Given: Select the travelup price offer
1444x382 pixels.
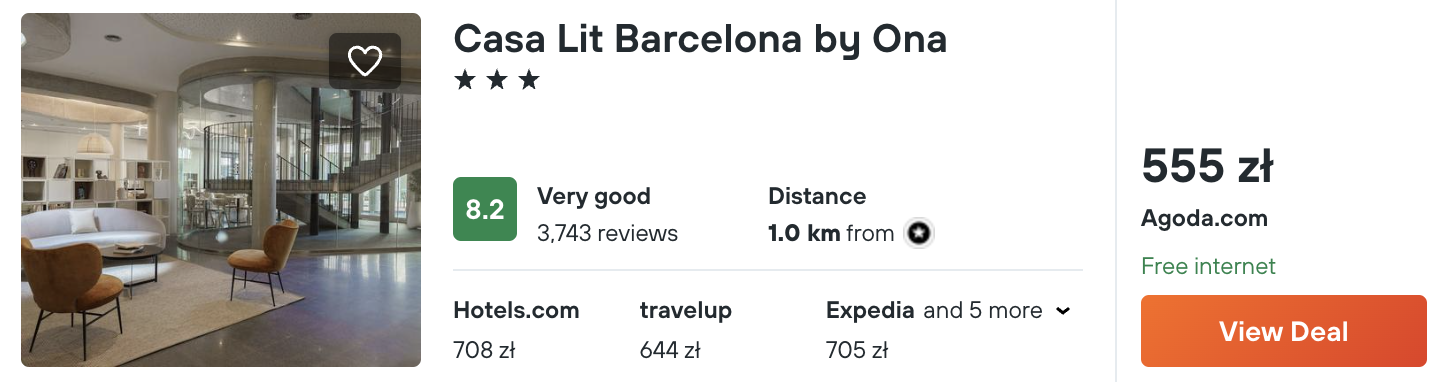Looking at the screenshot, I should tap(686, 330).
